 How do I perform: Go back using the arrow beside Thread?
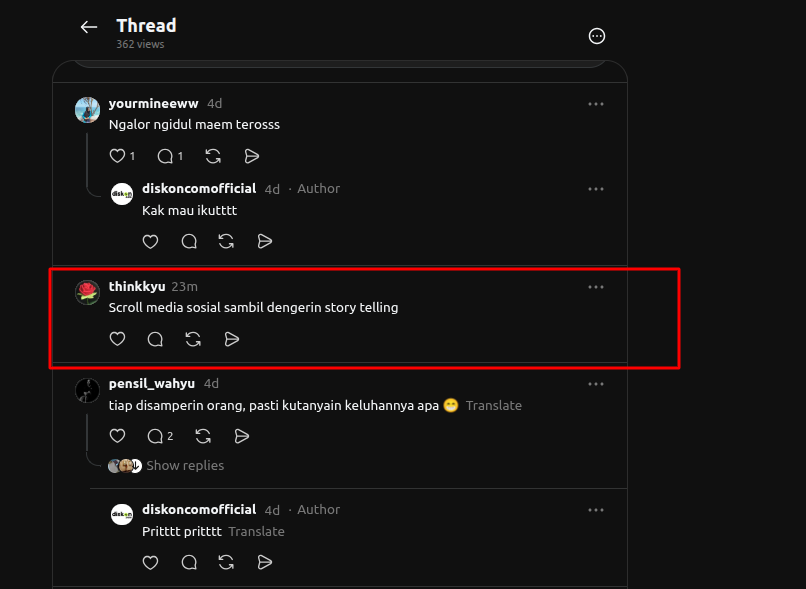(x=89, y=27)
